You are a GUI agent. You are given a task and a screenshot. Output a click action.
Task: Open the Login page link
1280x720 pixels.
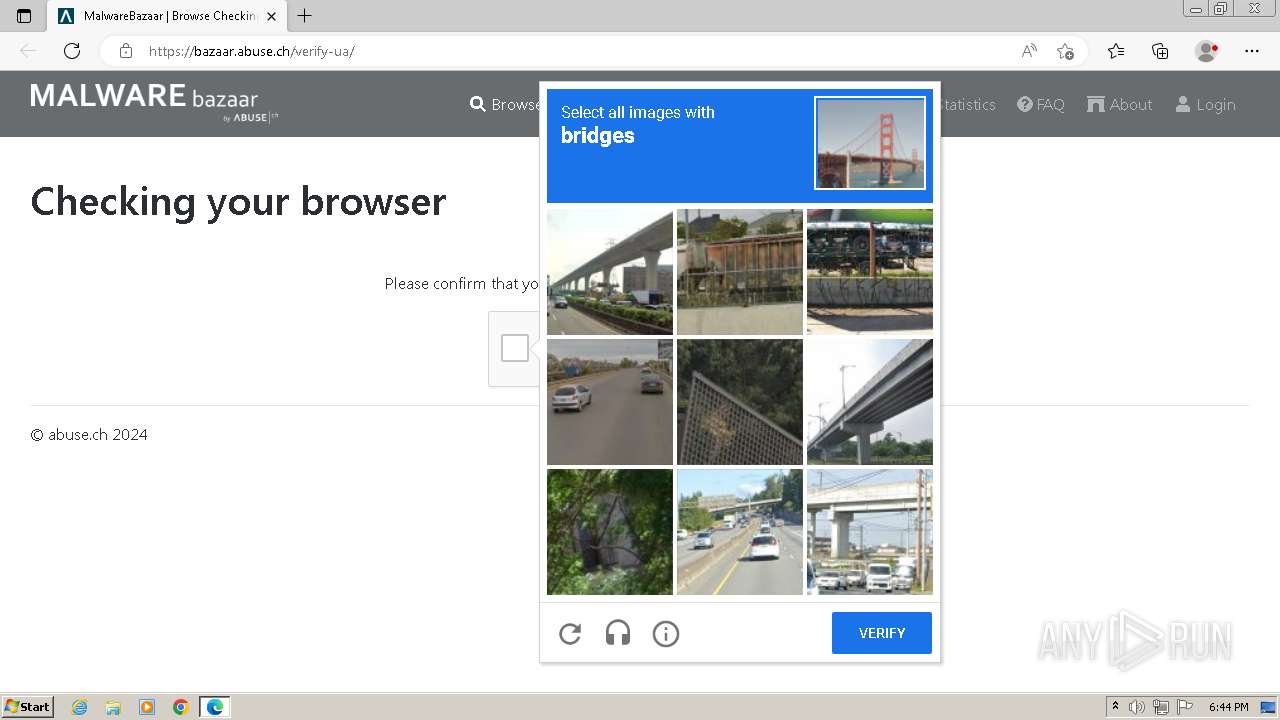tap(1205, 104)
